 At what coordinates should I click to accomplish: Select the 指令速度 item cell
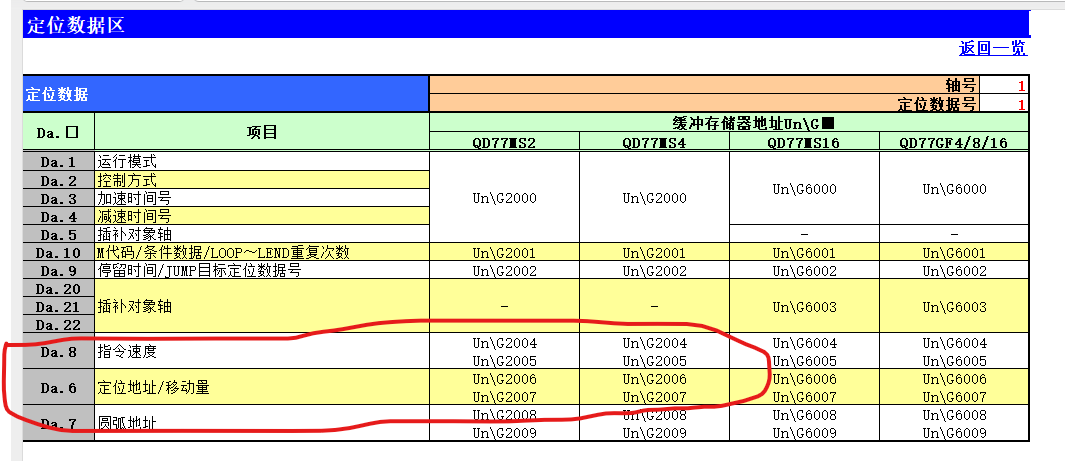pos(261,351)
